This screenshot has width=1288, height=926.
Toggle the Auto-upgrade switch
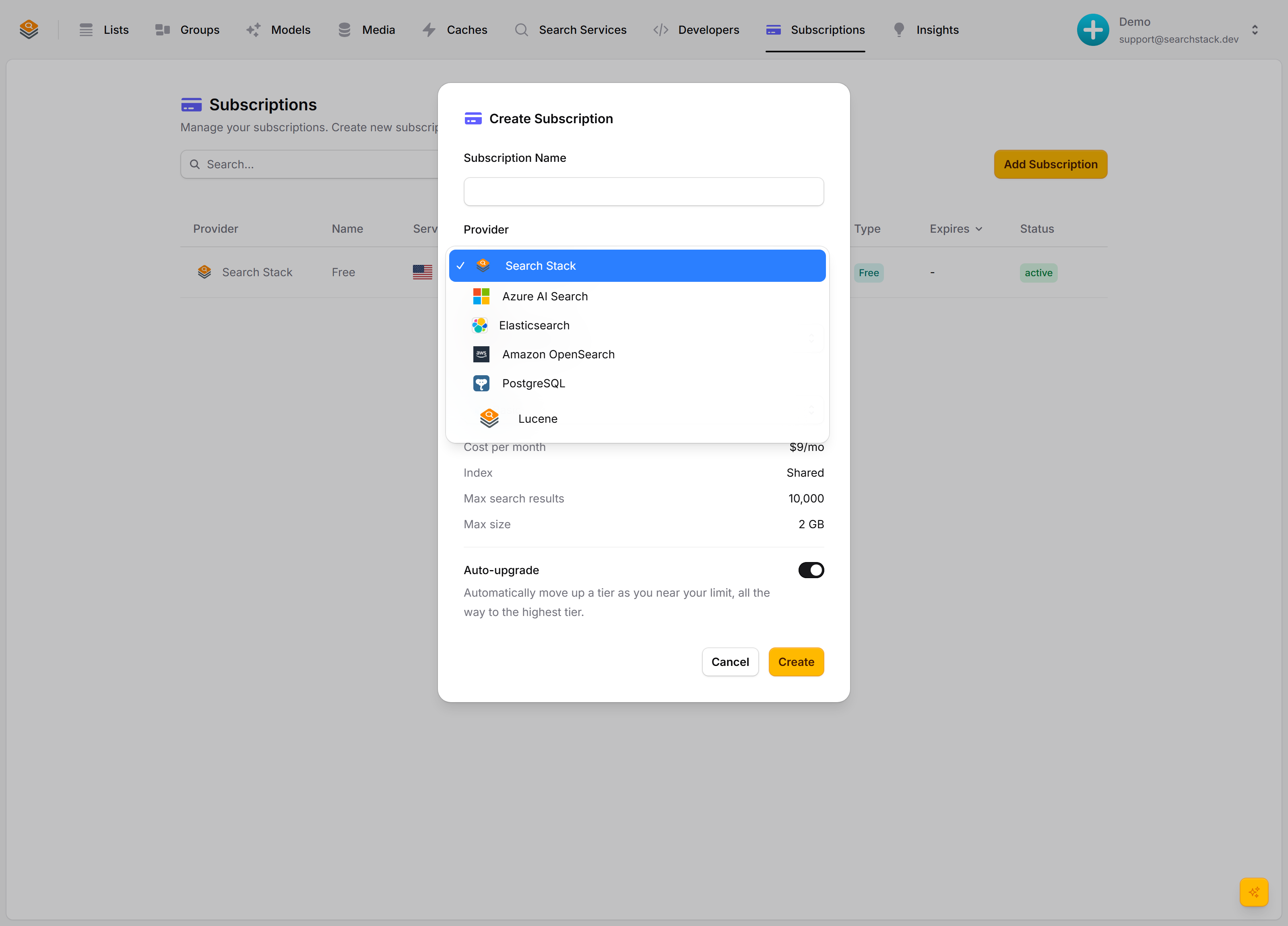coord(811,570)
